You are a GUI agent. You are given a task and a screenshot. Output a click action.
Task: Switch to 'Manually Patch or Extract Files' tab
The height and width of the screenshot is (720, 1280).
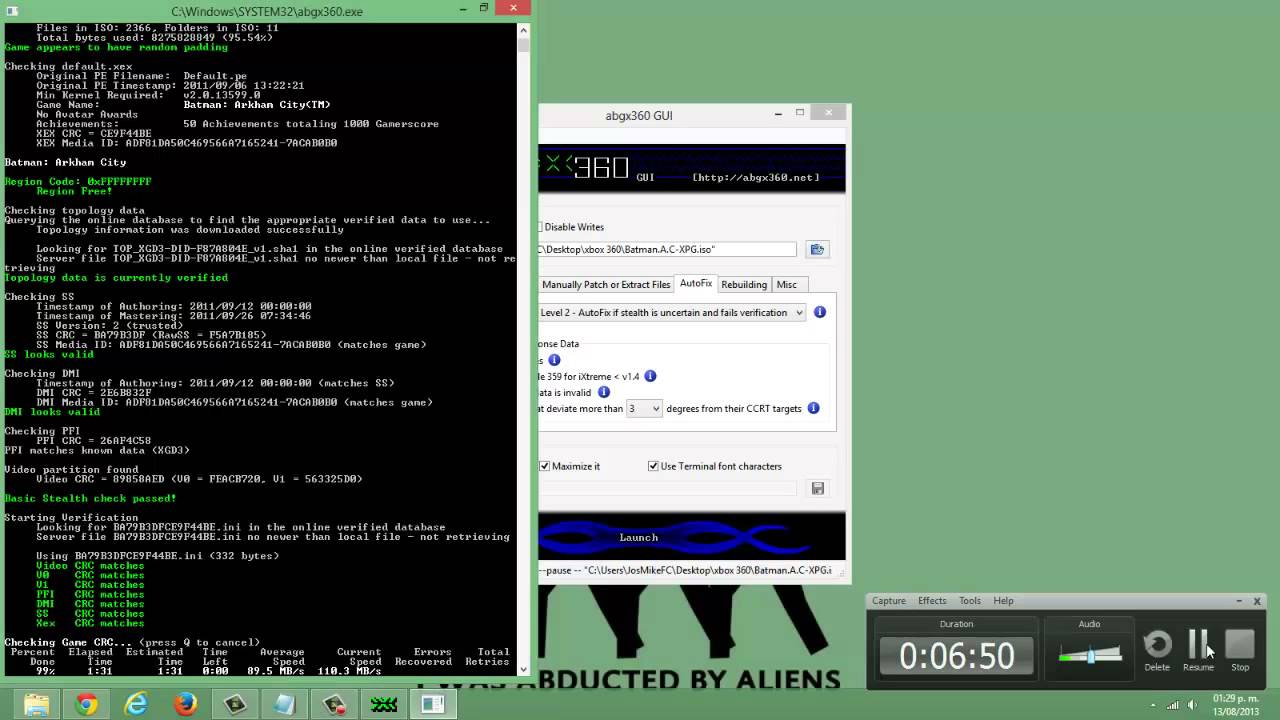point(606,285)
